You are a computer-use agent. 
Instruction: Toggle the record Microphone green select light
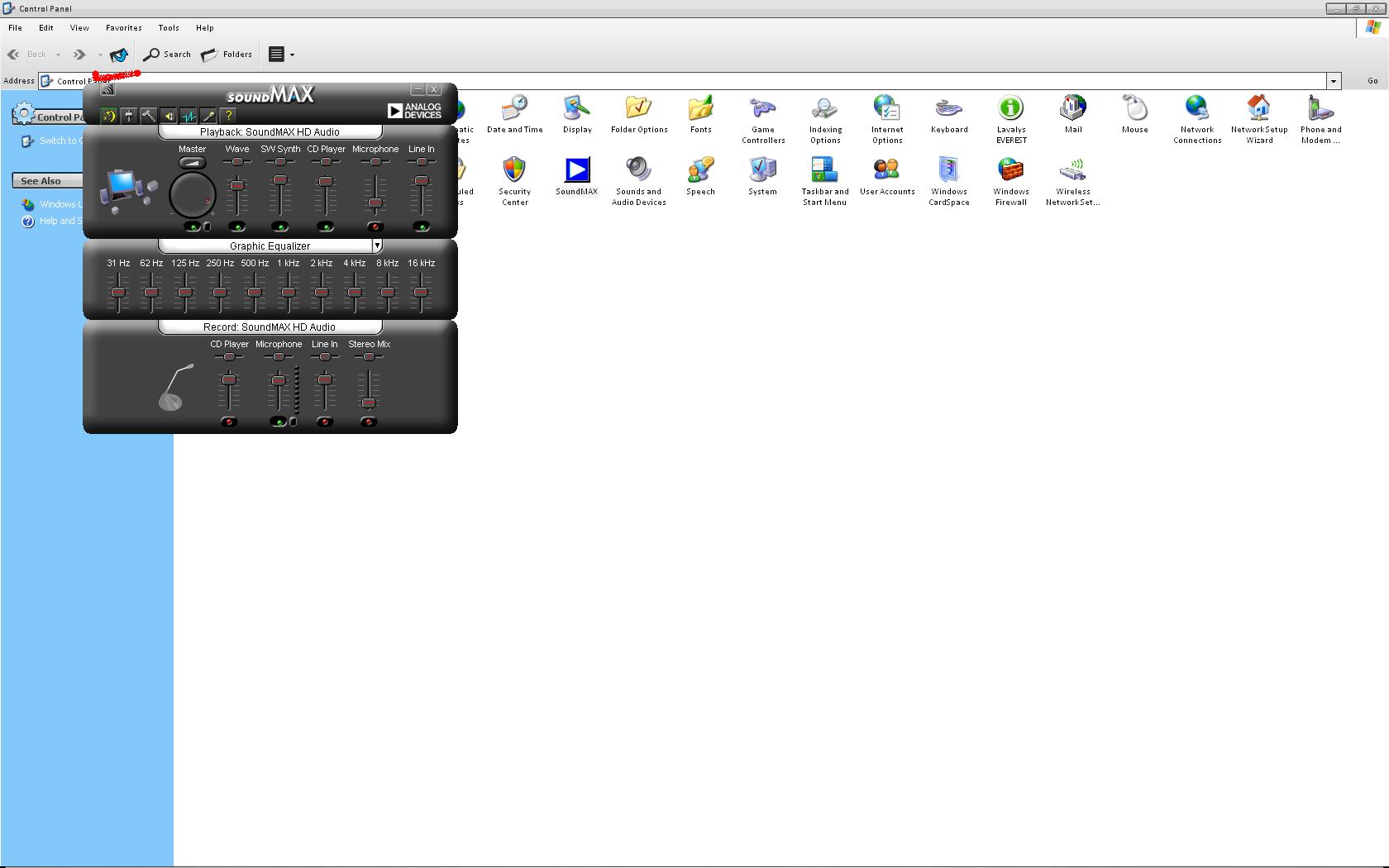point(279,422)
